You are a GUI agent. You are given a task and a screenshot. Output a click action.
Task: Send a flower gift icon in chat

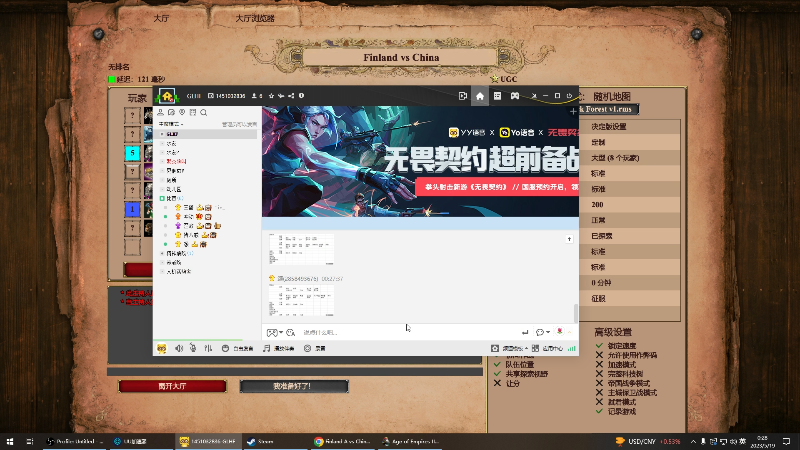[560, 332]
